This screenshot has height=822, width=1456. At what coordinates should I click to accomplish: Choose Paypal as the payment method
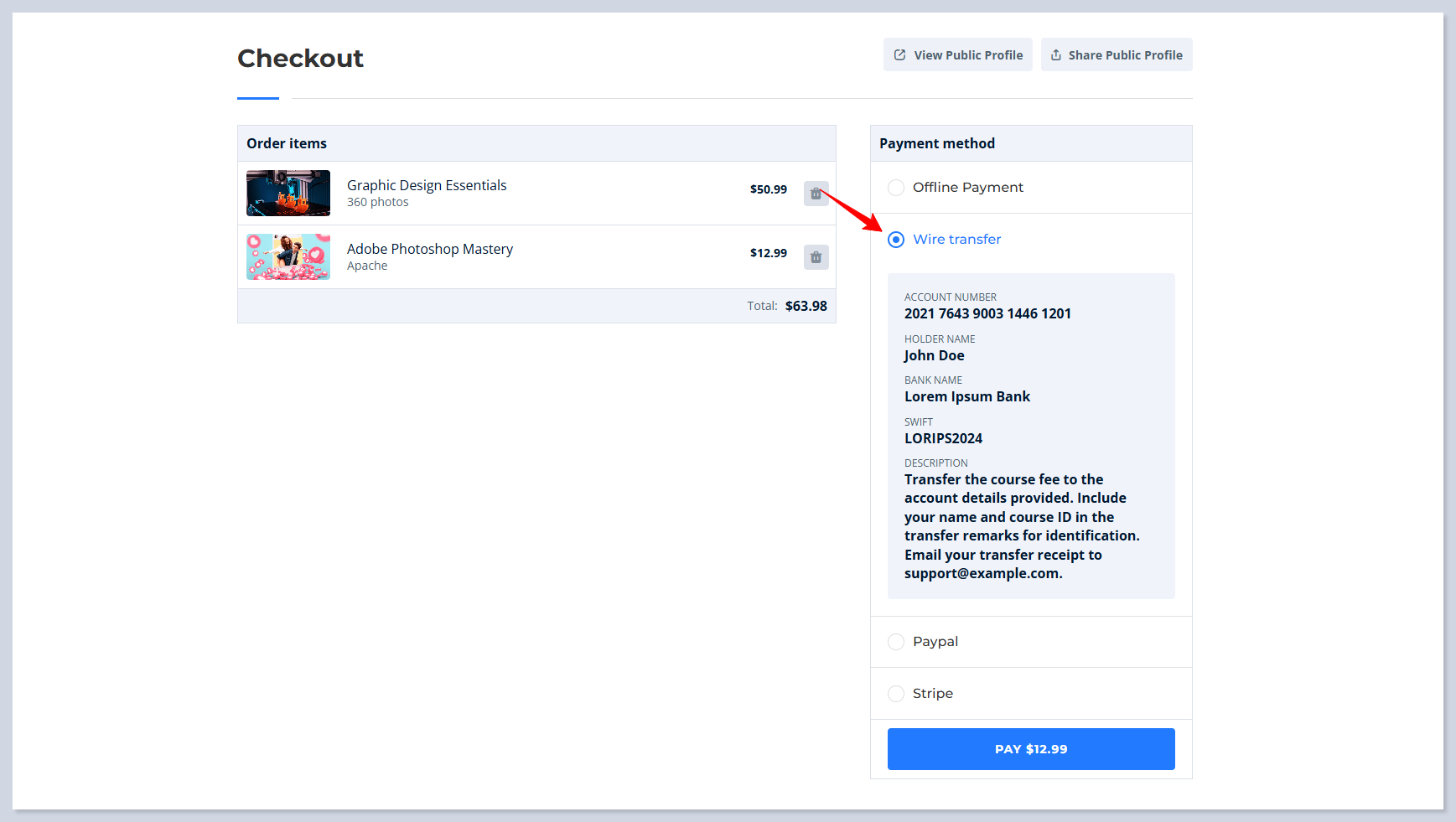click(x=896, y=642)
